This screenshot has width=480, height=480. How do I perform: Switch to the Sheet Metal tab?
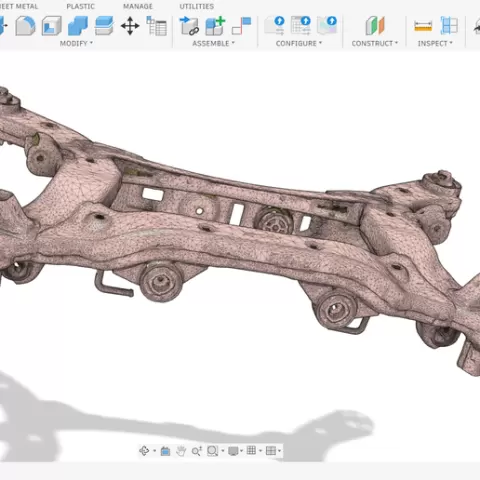coord(19,6)
